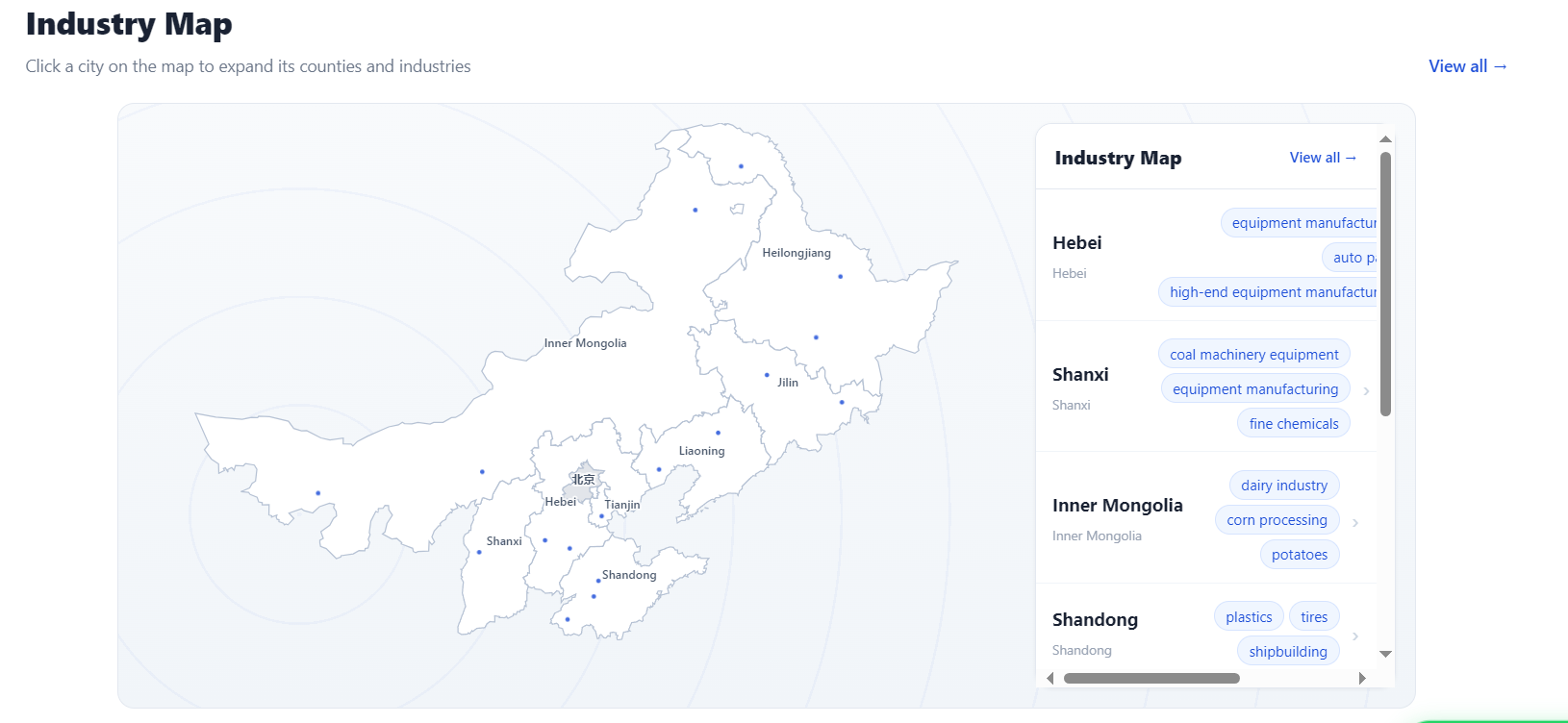Click the scroll-left arrow under the industry list
The height and width of the screenshot is (723, 1568).
[x=1050, y=678]
